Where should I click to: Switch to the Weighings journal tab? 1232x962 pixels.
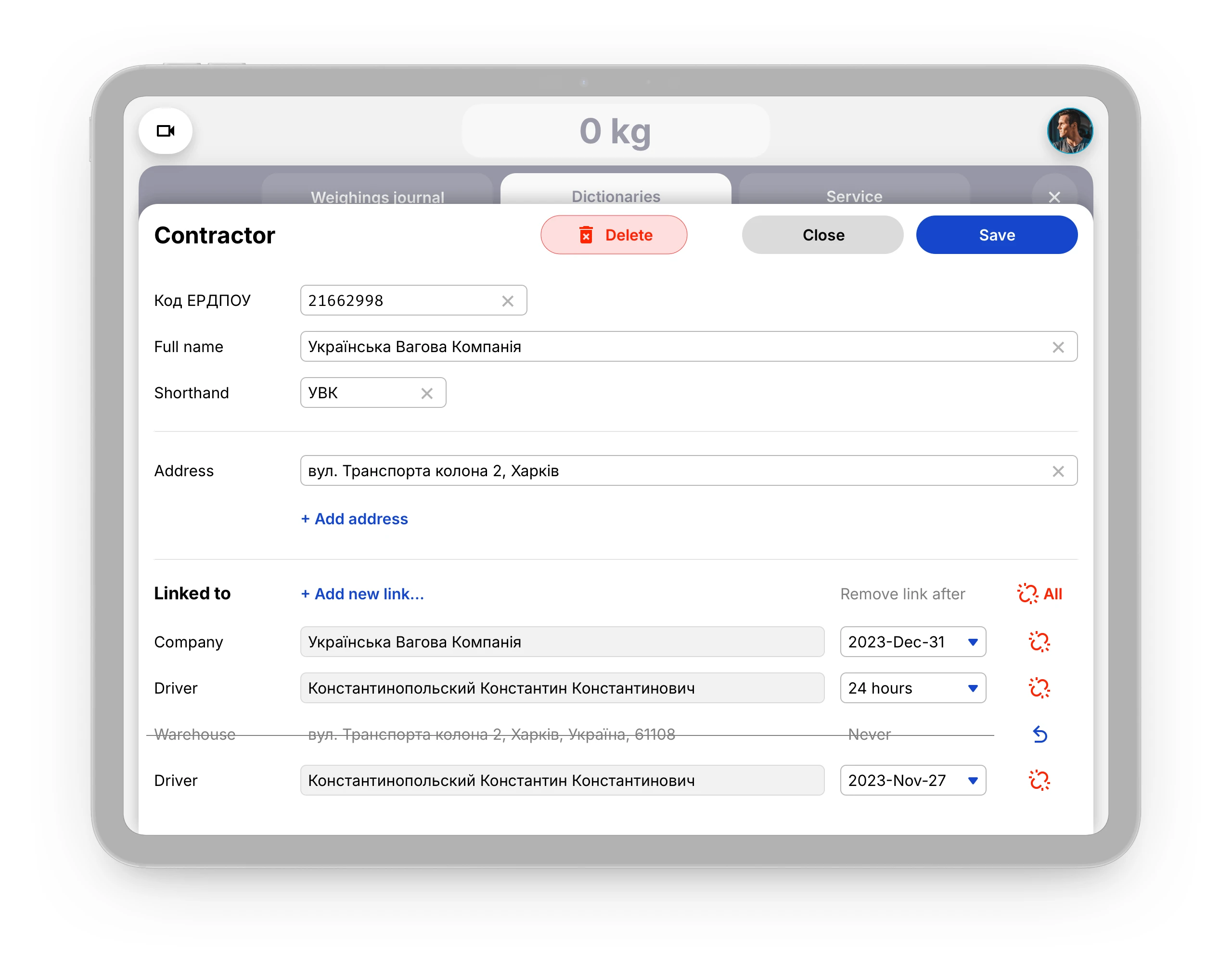pyautogui.click(x=377, y=193)
